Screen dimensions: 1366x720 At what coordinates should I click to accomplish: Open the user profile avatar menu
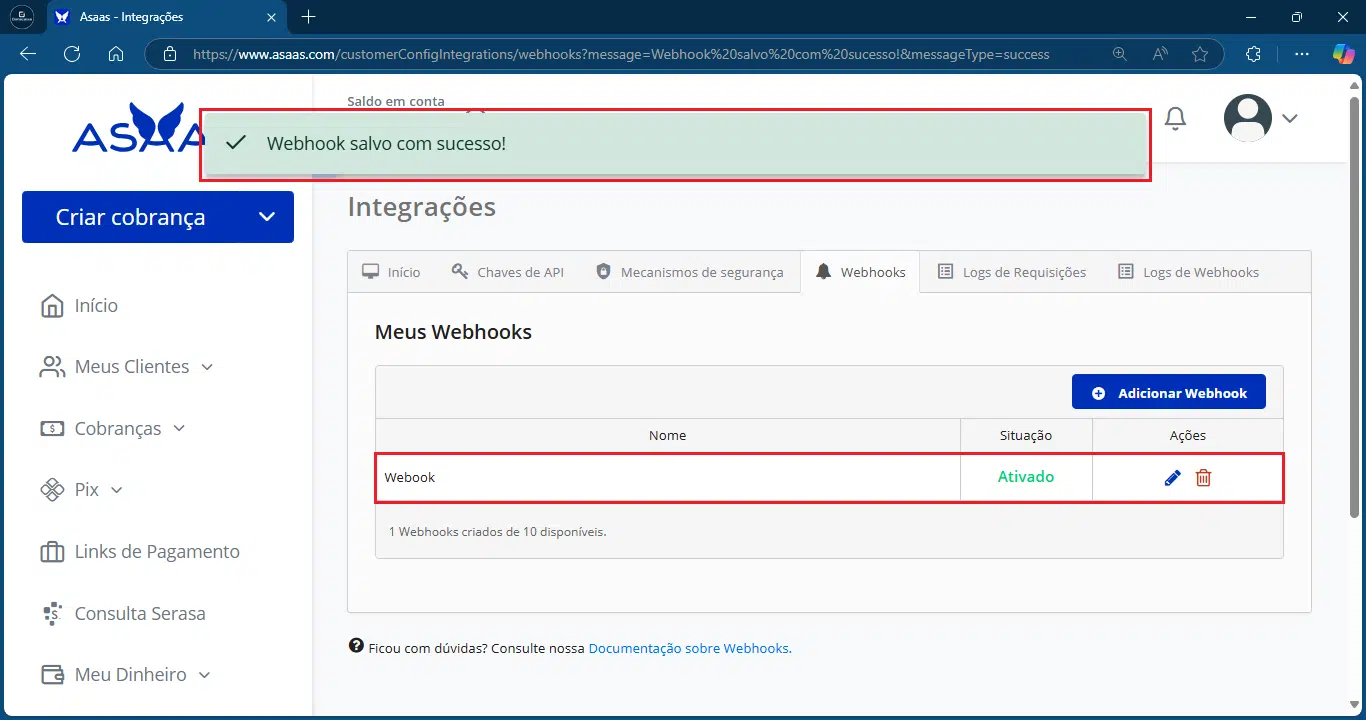(x=1248, y=118)
